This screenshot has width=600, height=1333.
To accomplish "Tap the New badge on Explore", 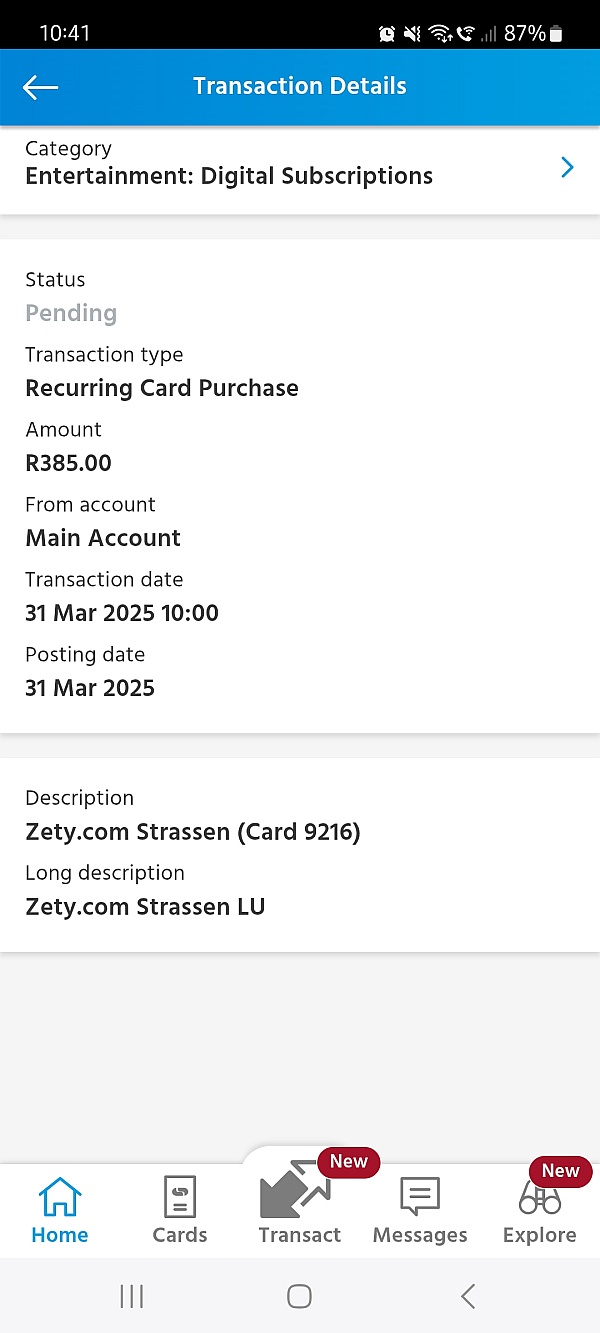I will point(560,1171).
